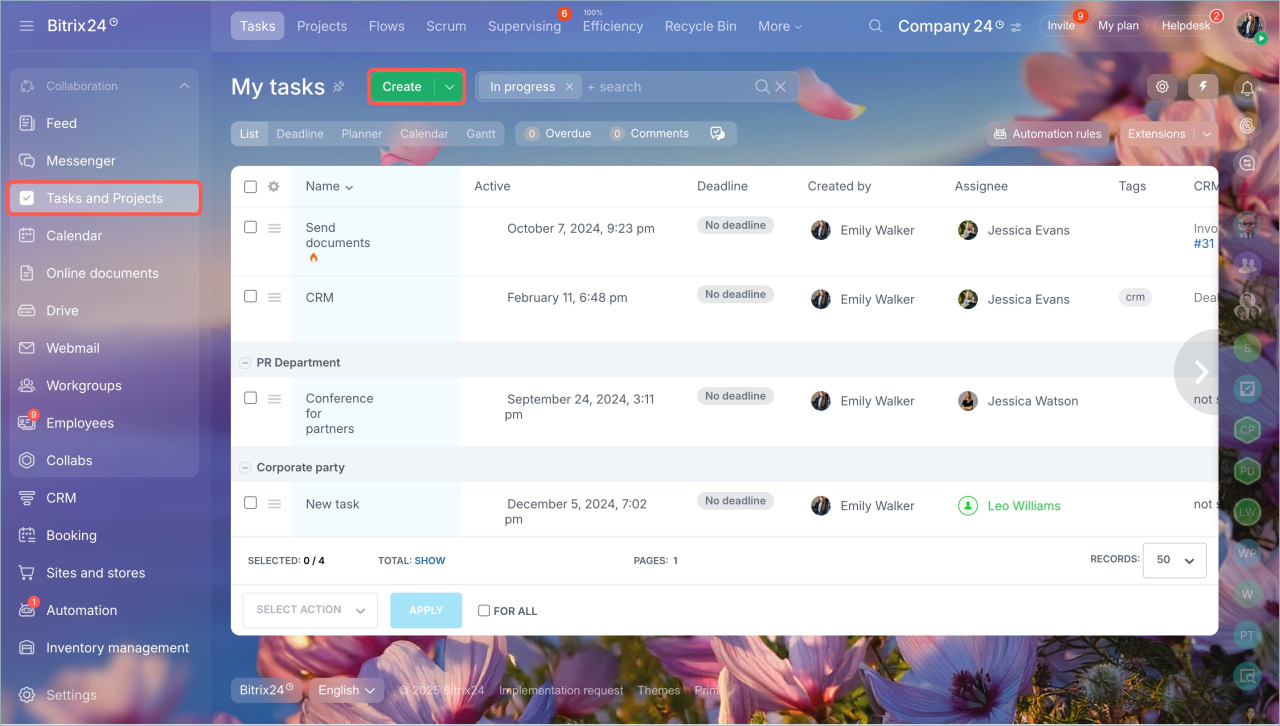Image resolution: width=1280 pixels, height=726 pixels.
Task: Click the magnifier in the filter field
Action: point(763,87)
